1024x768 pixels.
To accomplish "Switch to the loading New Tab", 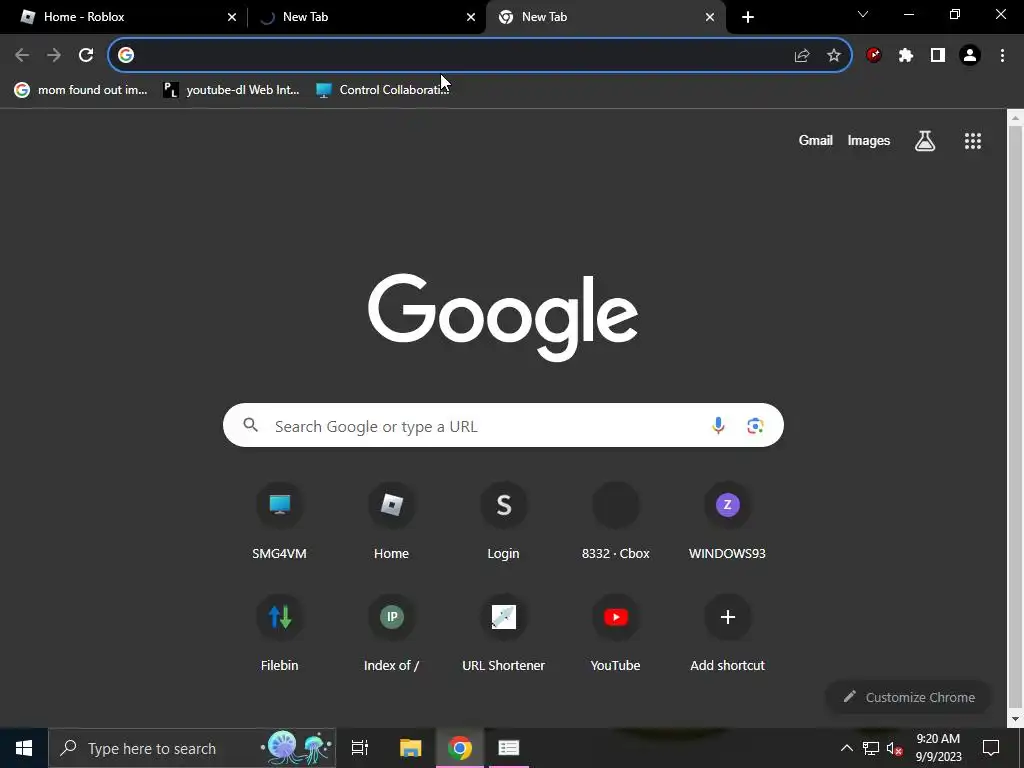I will pyautogui.click(x=366, y=17).
